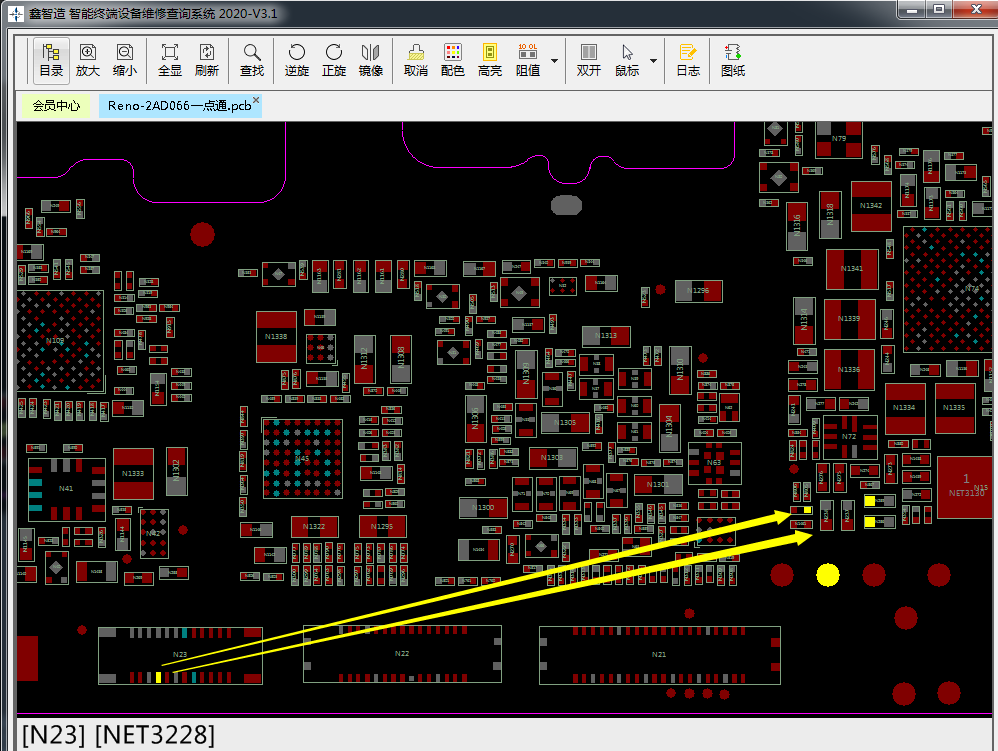This screenshot has height=751, width=998.
Task: Open dual view with 双开
Action: tap(589, 60)
